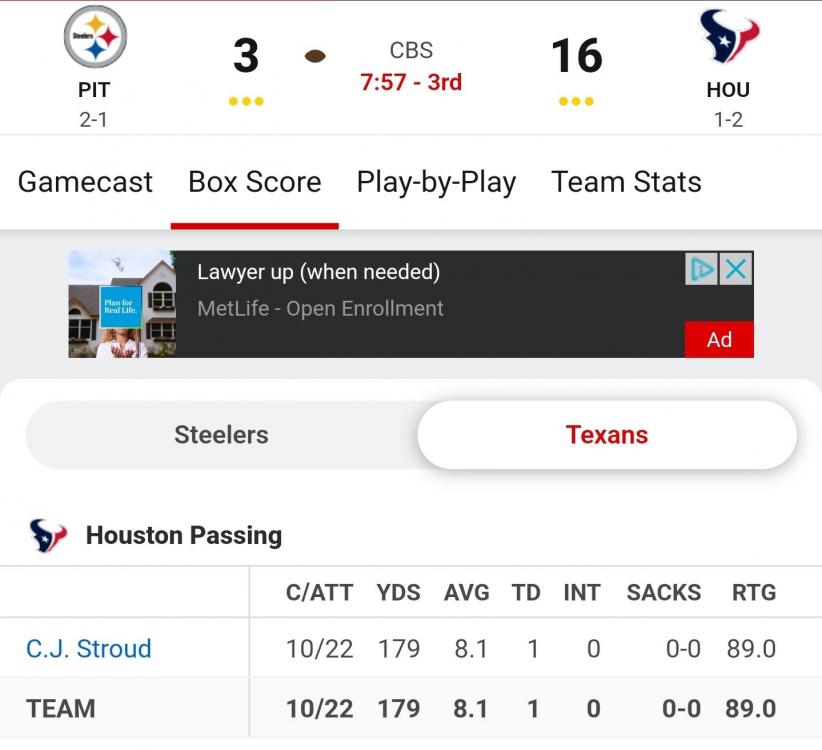
Task: Click the Pittsburgh Steelers team logo
Action: pyautogui.click(x=94, y=37)
